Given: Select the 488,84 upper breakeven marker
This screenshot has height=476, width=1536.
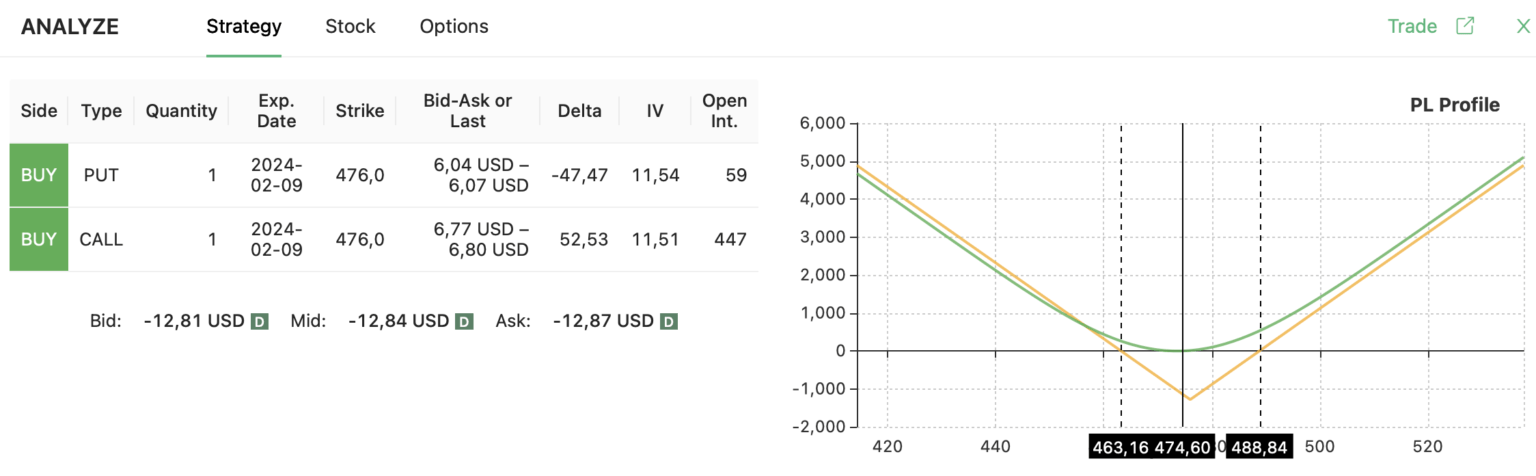Looking at the screenshot, I should [1260, 447].
